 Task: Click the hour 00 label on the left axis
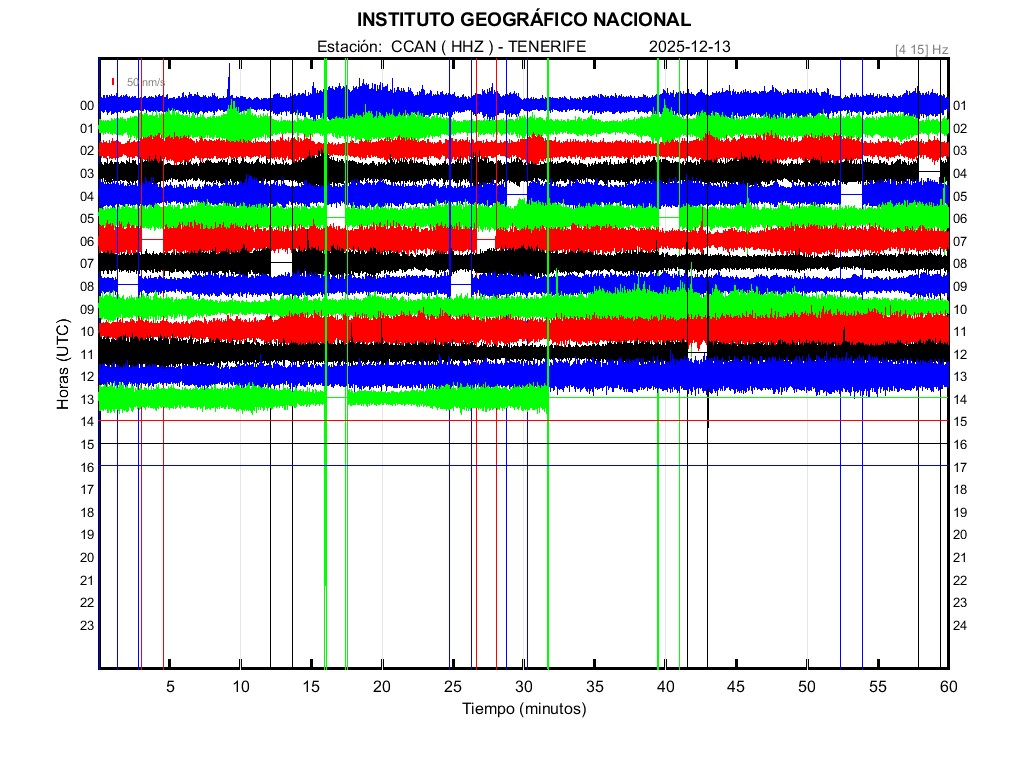[87, 105]
